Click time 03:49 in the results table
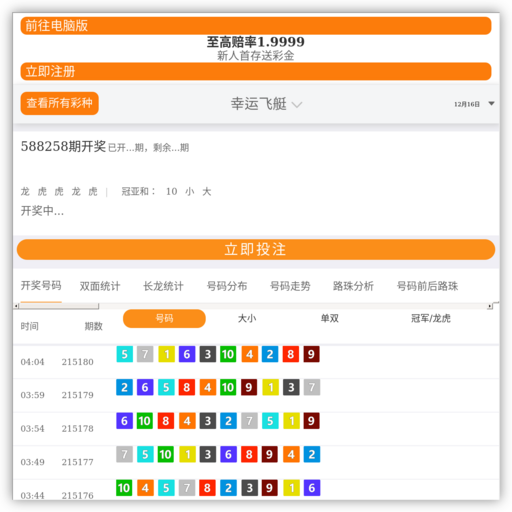Screen dimensions: 512x512 (32, 462)
